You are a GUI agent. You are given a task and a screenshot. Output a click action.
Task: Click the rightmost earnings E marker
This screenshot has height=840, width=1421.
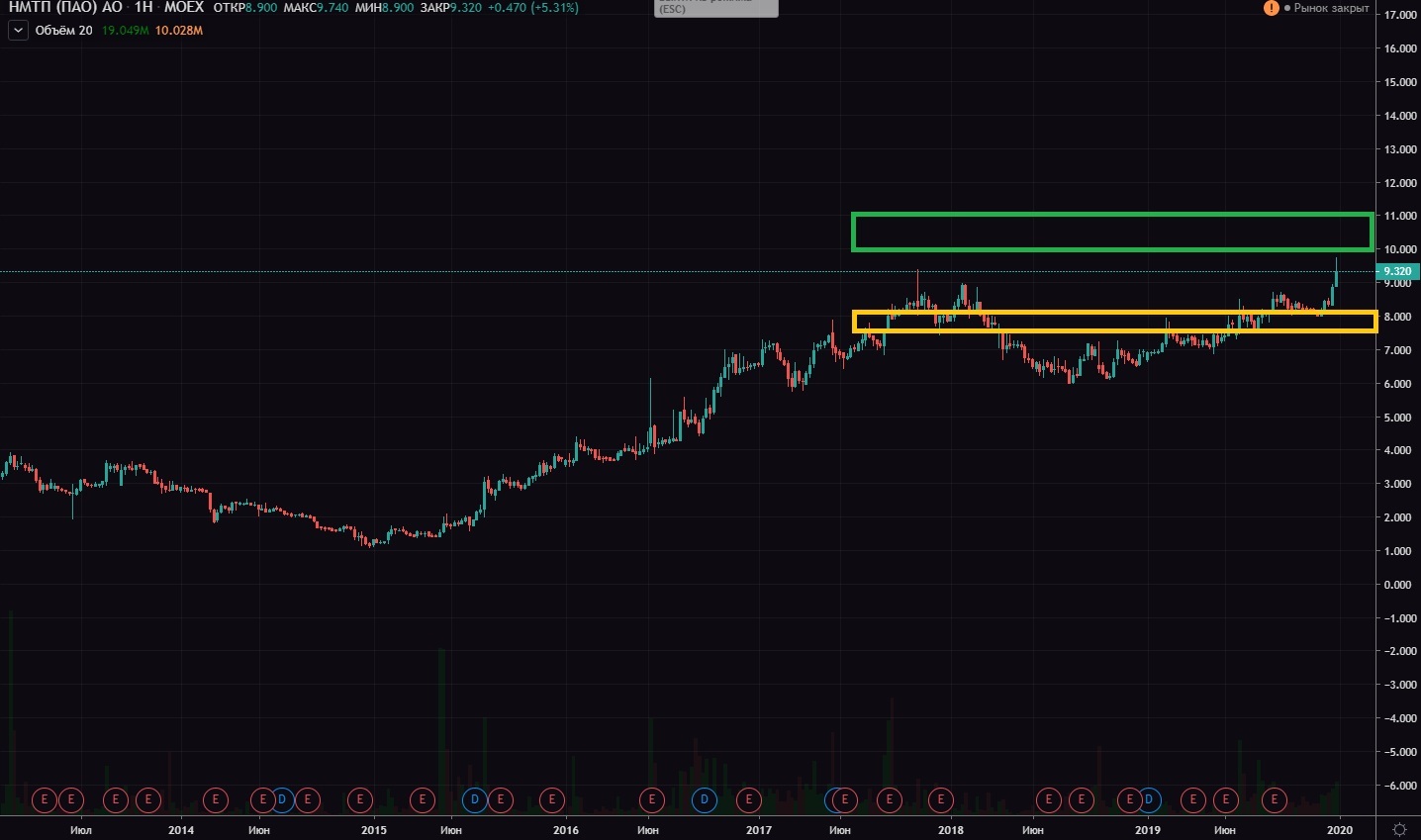tap(1275, 799)
